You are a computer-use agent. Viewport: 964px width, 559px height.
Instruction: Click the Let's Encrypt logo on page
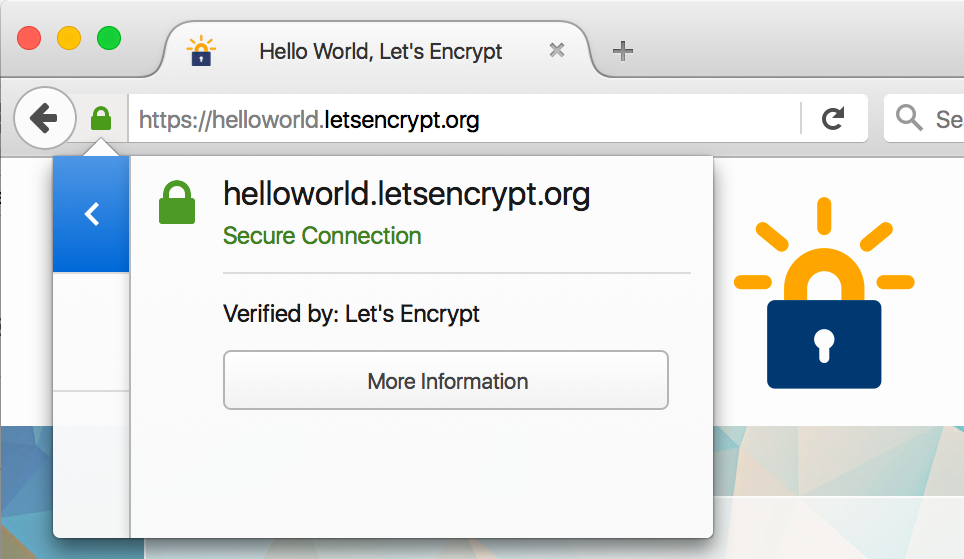[824, 293]
